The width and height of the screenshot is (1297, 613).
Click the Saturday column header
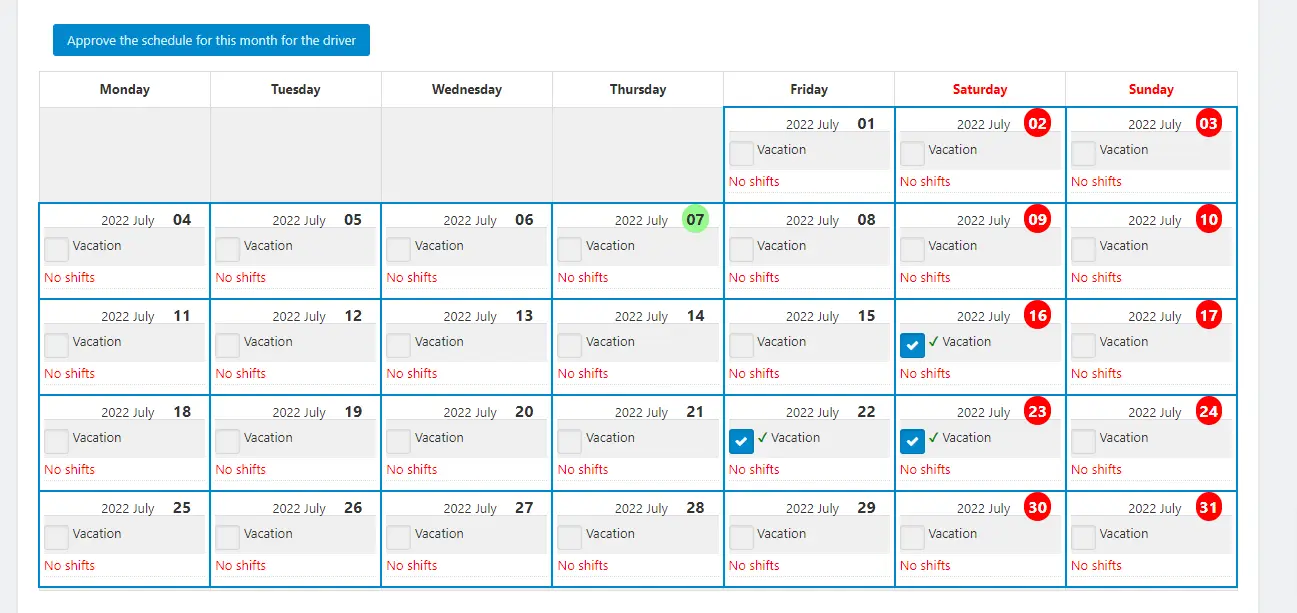[x=980, y=89]
